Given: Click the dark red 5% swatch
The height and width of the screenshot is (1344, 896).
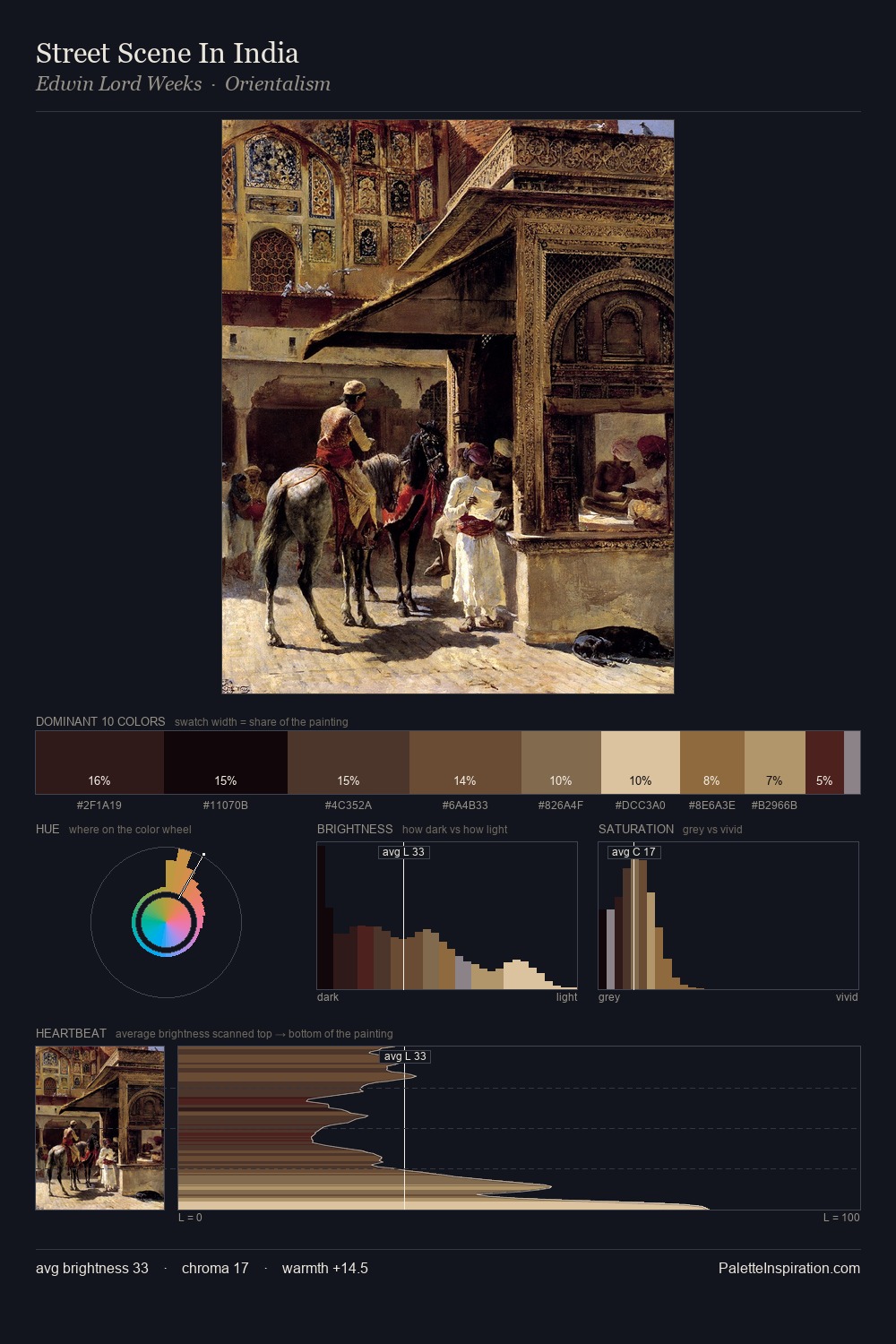Looking at the screenshot, I should [x=824, y=762].
